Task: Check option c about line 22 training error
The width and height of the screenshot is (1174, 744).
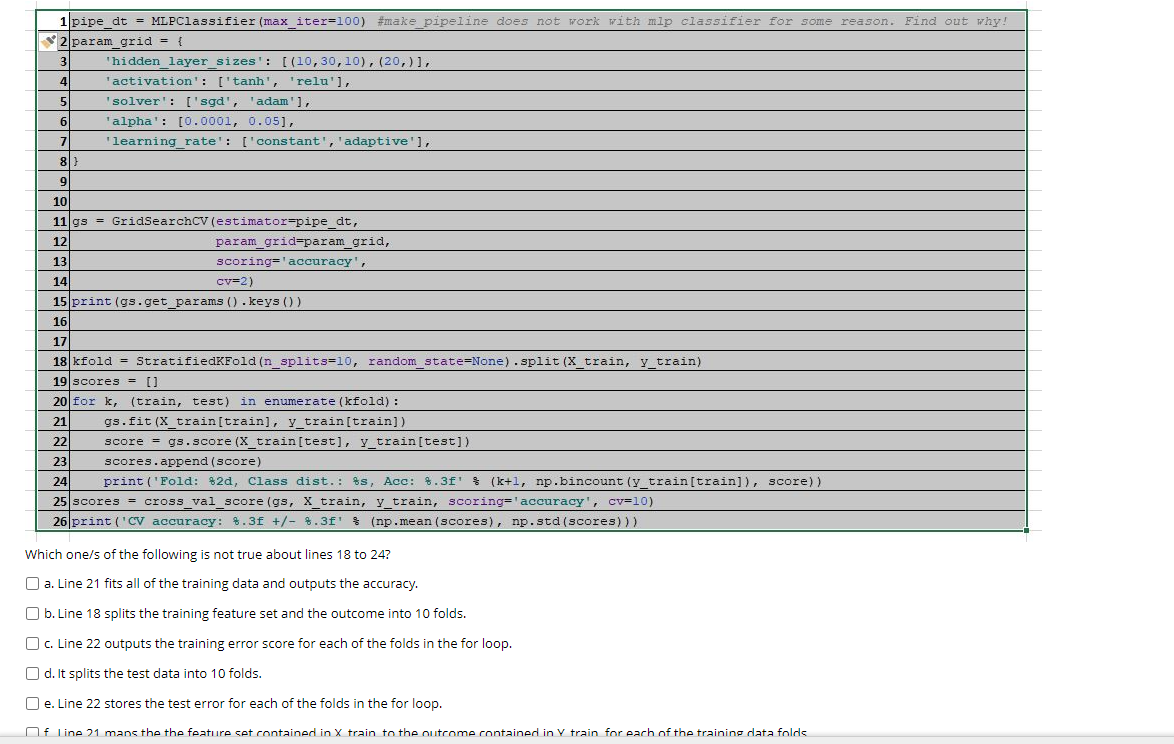Action: (32, 643)
